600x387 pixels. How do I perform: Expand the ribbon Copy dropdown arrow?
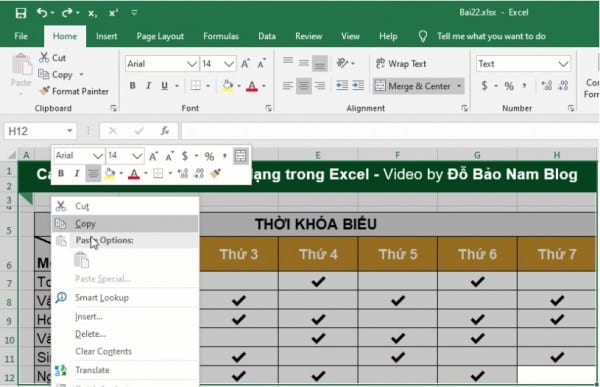coord(81,75)
